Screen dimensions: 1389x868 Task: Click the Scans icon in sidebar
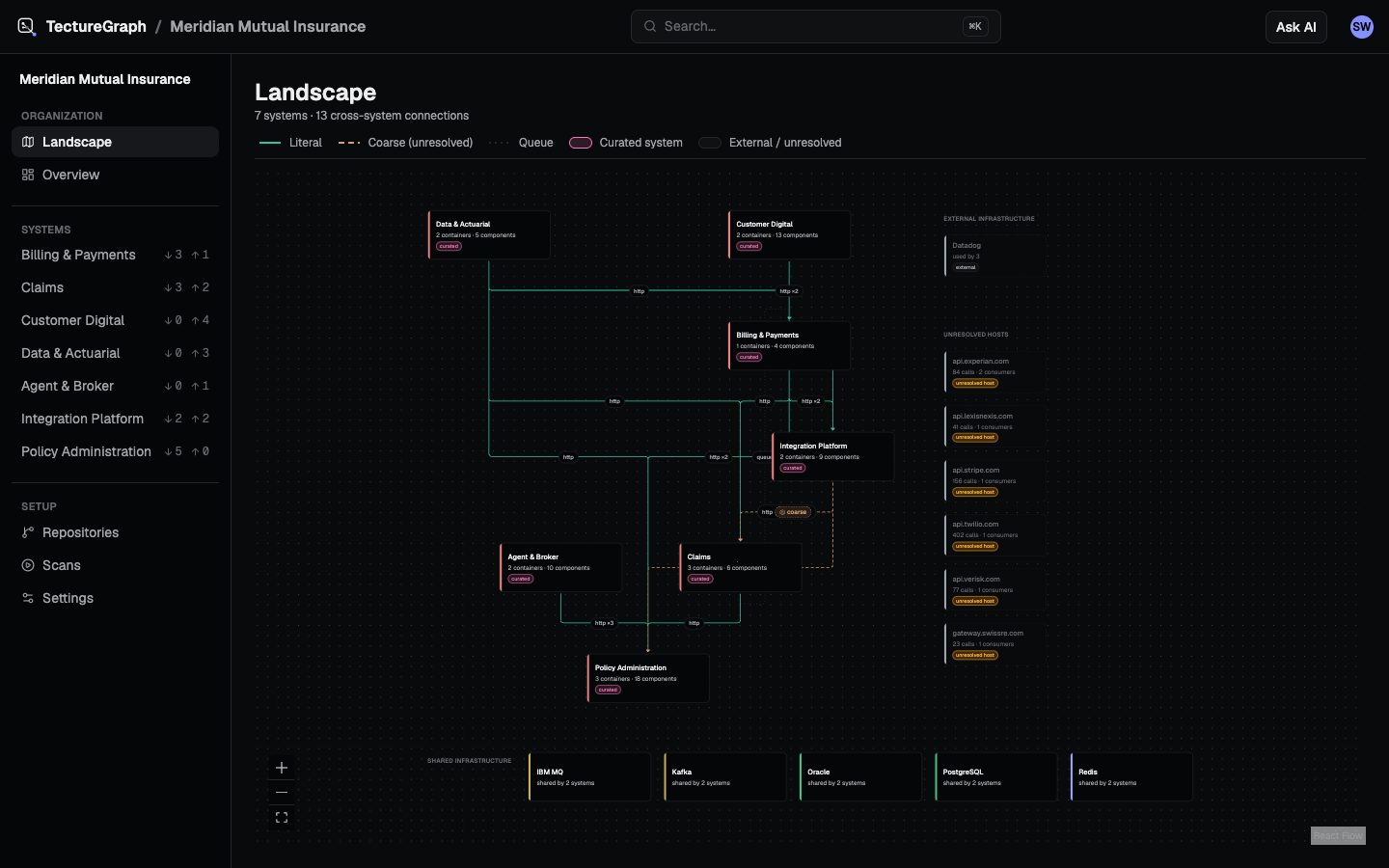click(28, 565)
